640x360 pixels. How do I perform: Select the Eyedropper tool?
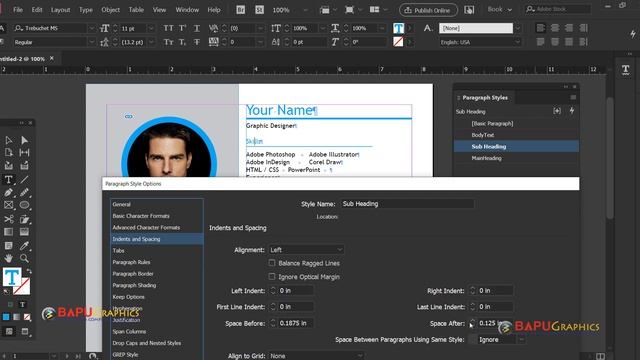24,246
